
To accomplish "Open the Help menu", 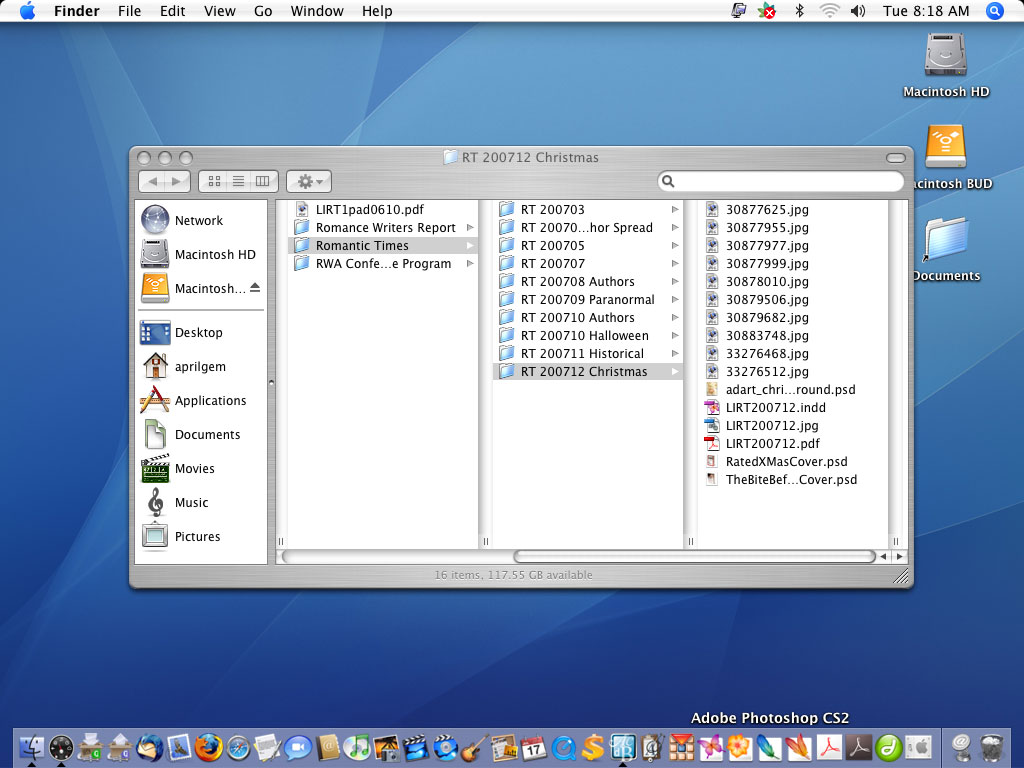I will pos(377,11).
